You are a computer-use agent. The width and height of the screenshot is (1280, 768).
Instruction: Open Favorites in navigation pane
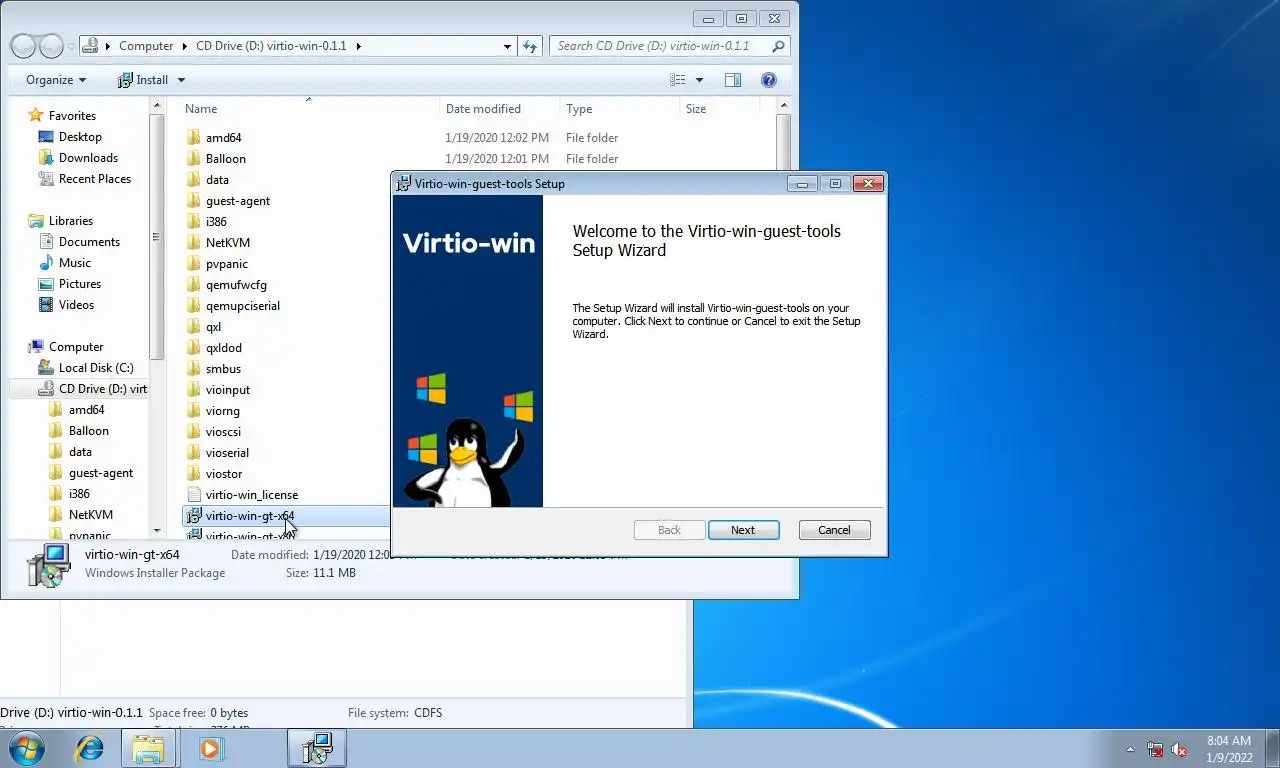tap(72, 116)
